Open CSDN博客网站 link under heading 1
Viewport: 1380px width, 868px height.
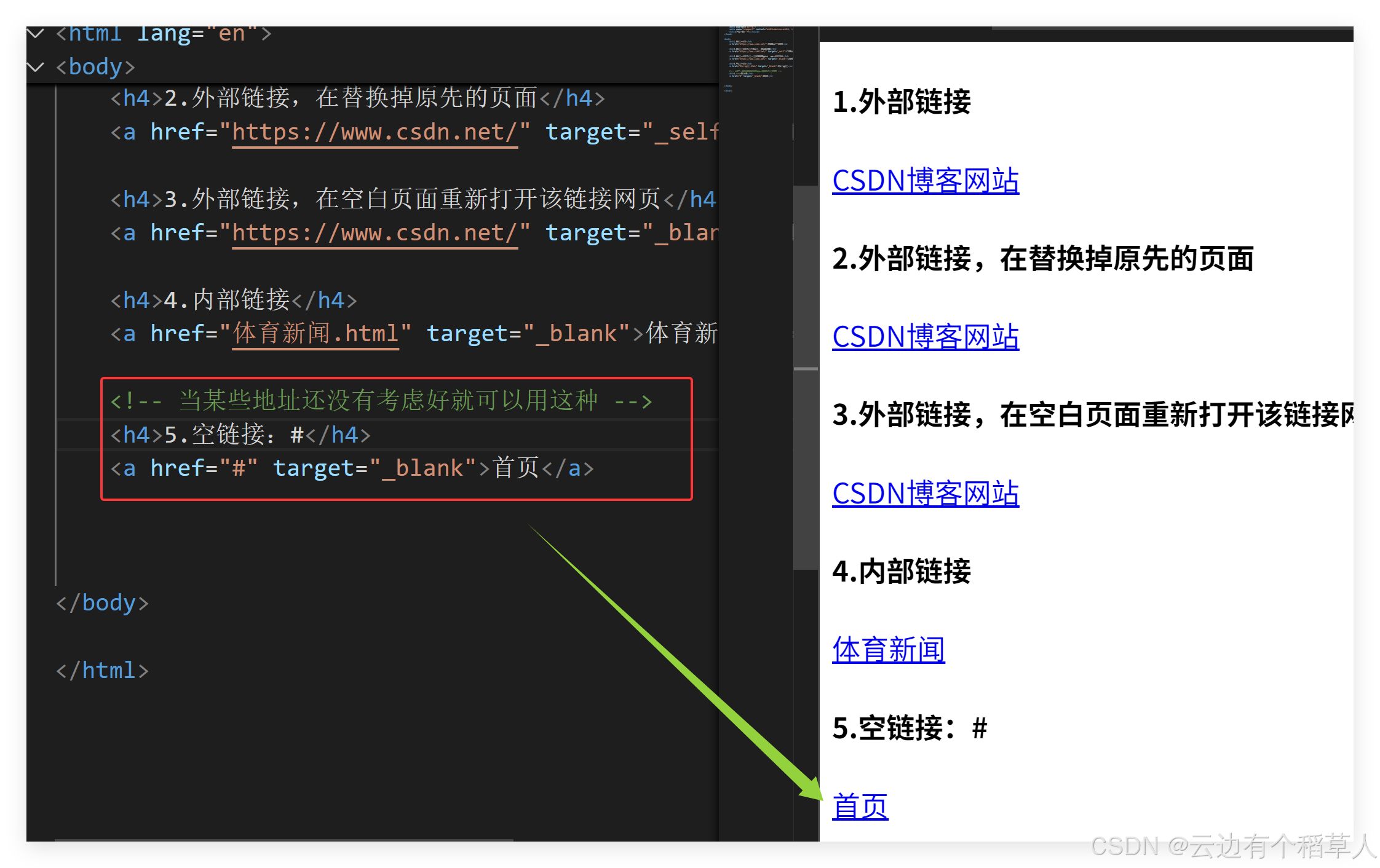[x=925, y=181]
